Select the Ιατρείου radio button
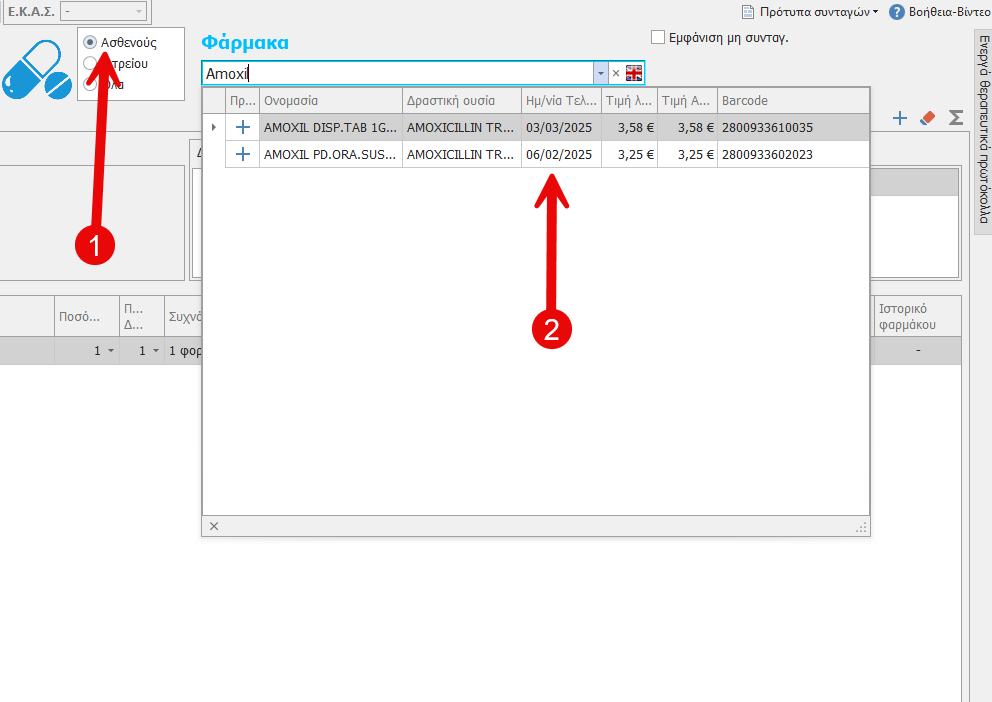This screenshot has height=702, width=992. [x=90, y=63]
